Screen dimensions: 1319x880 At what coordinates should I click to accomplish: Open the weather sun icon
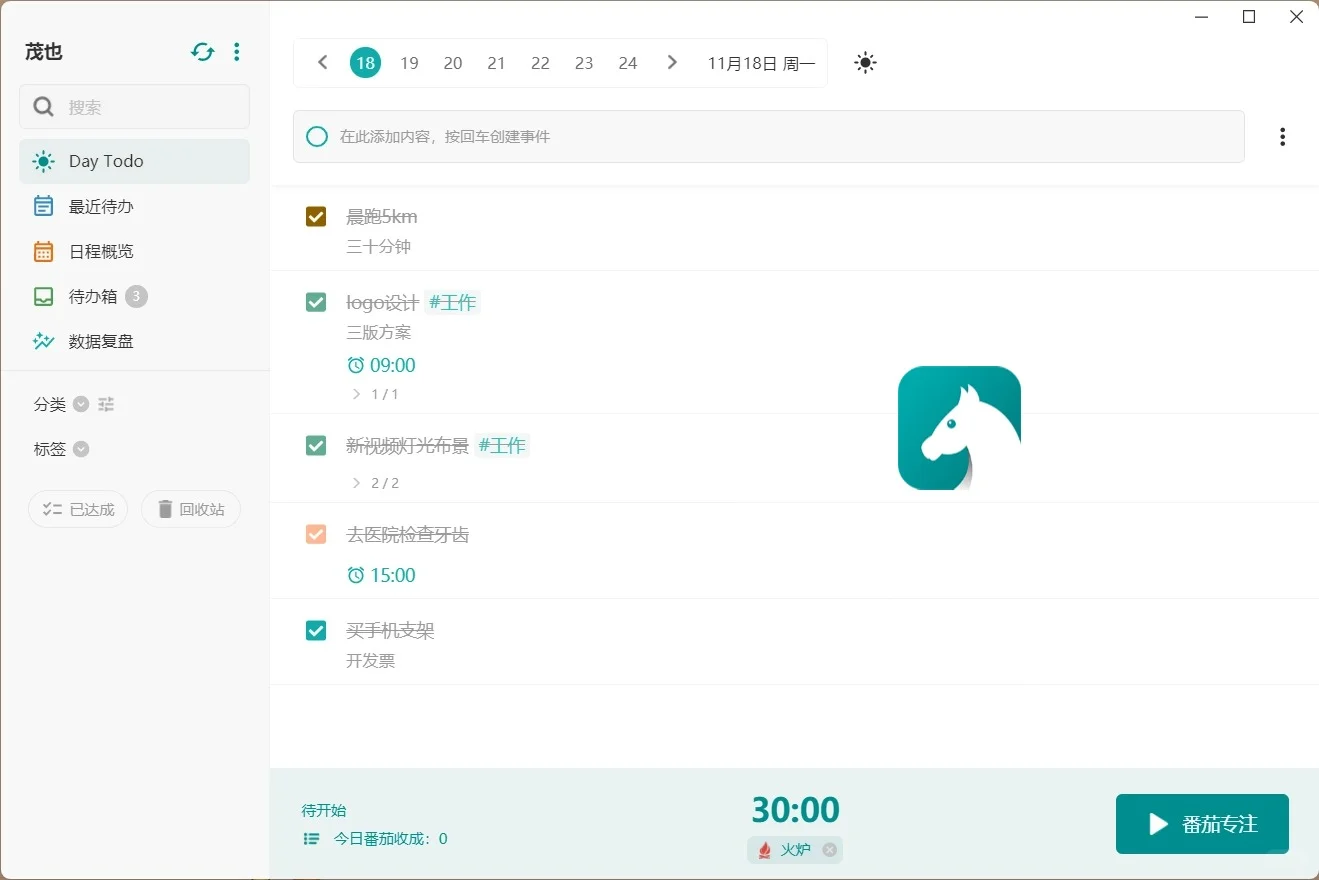pos(864,62)
